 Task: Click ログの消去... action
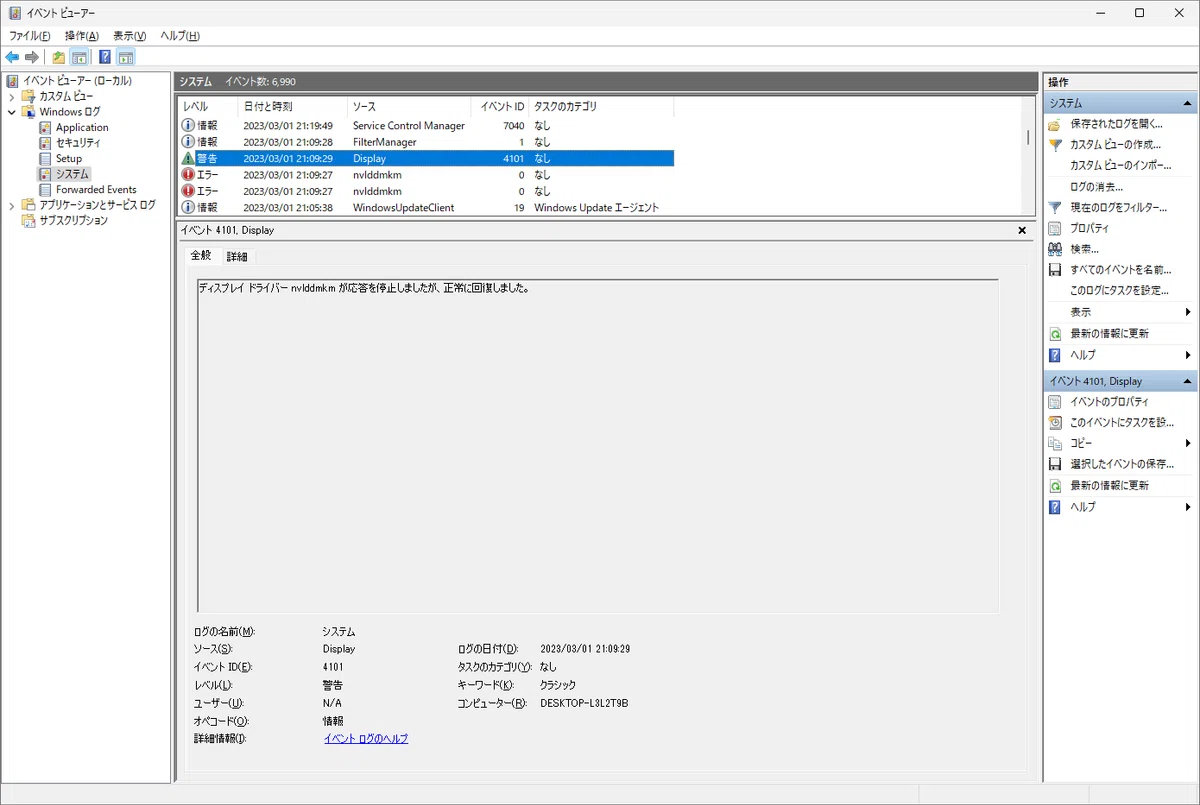[x=1096, y=187]
